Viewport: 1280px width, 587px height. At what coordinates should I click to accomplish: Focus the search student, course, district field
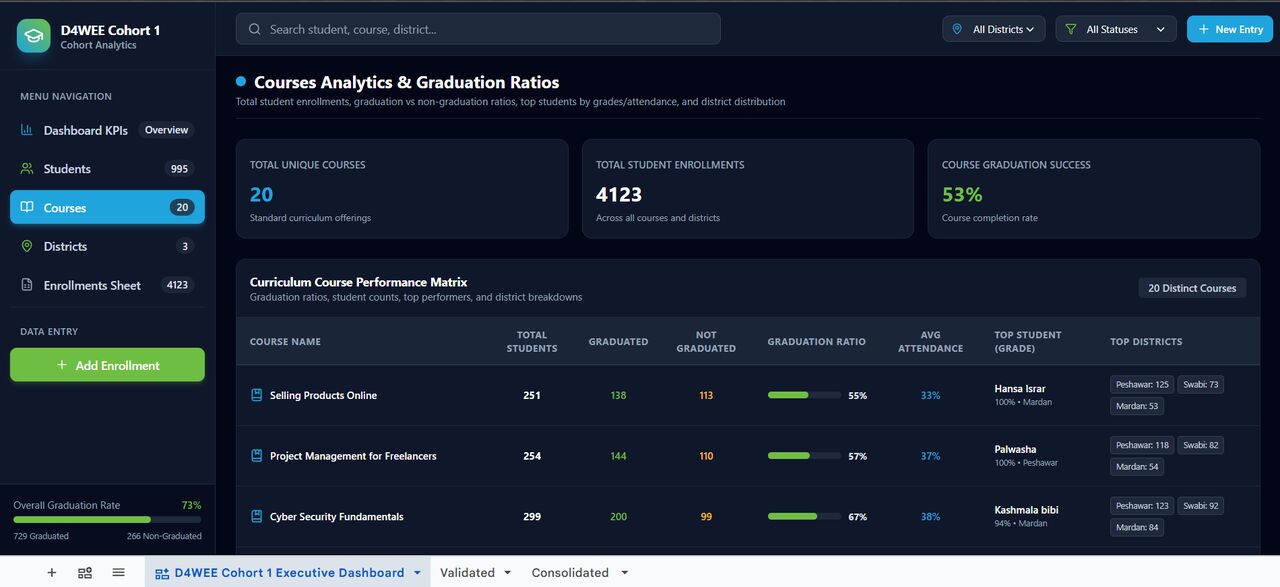point(478,29)
